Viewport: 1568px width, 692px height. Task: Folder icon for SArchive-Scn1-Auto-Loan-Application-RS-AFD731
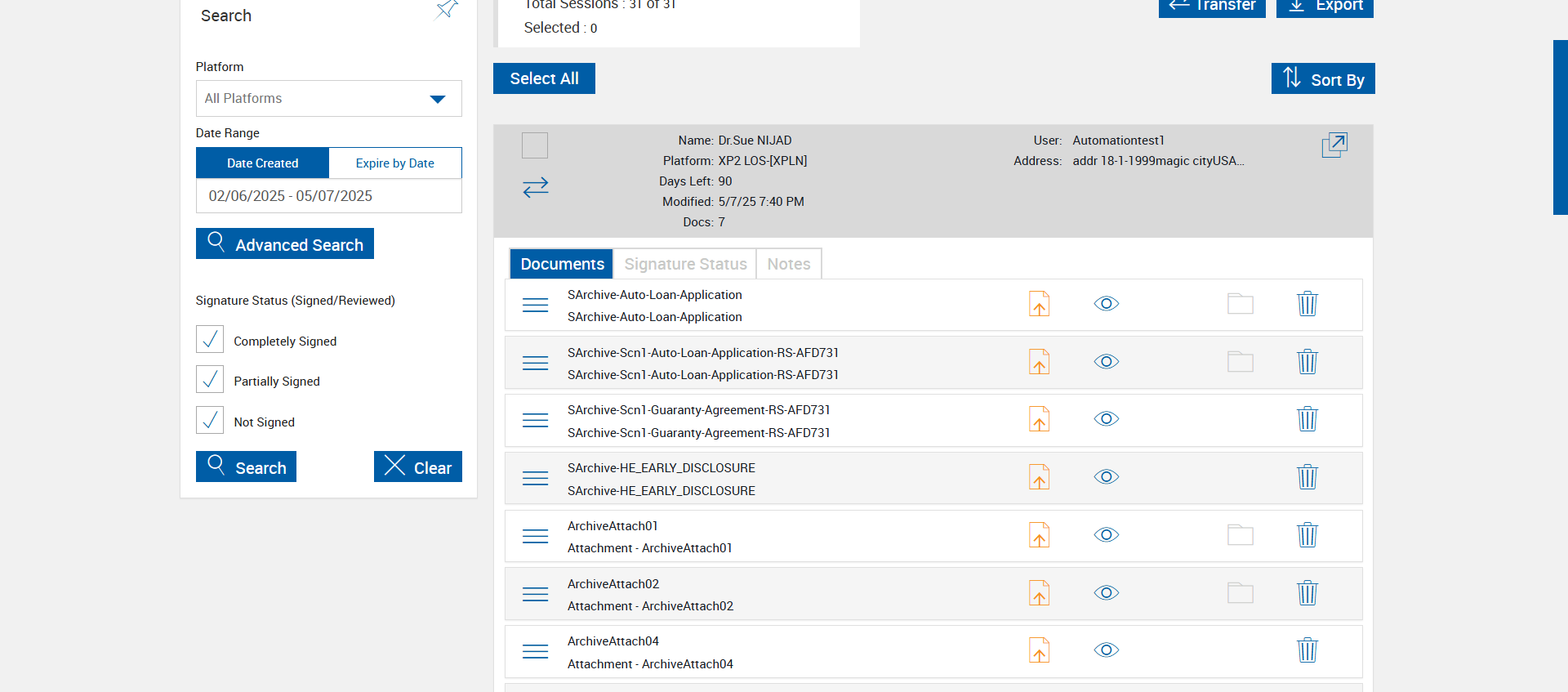pyautogui.click(x=1241, y=362)
